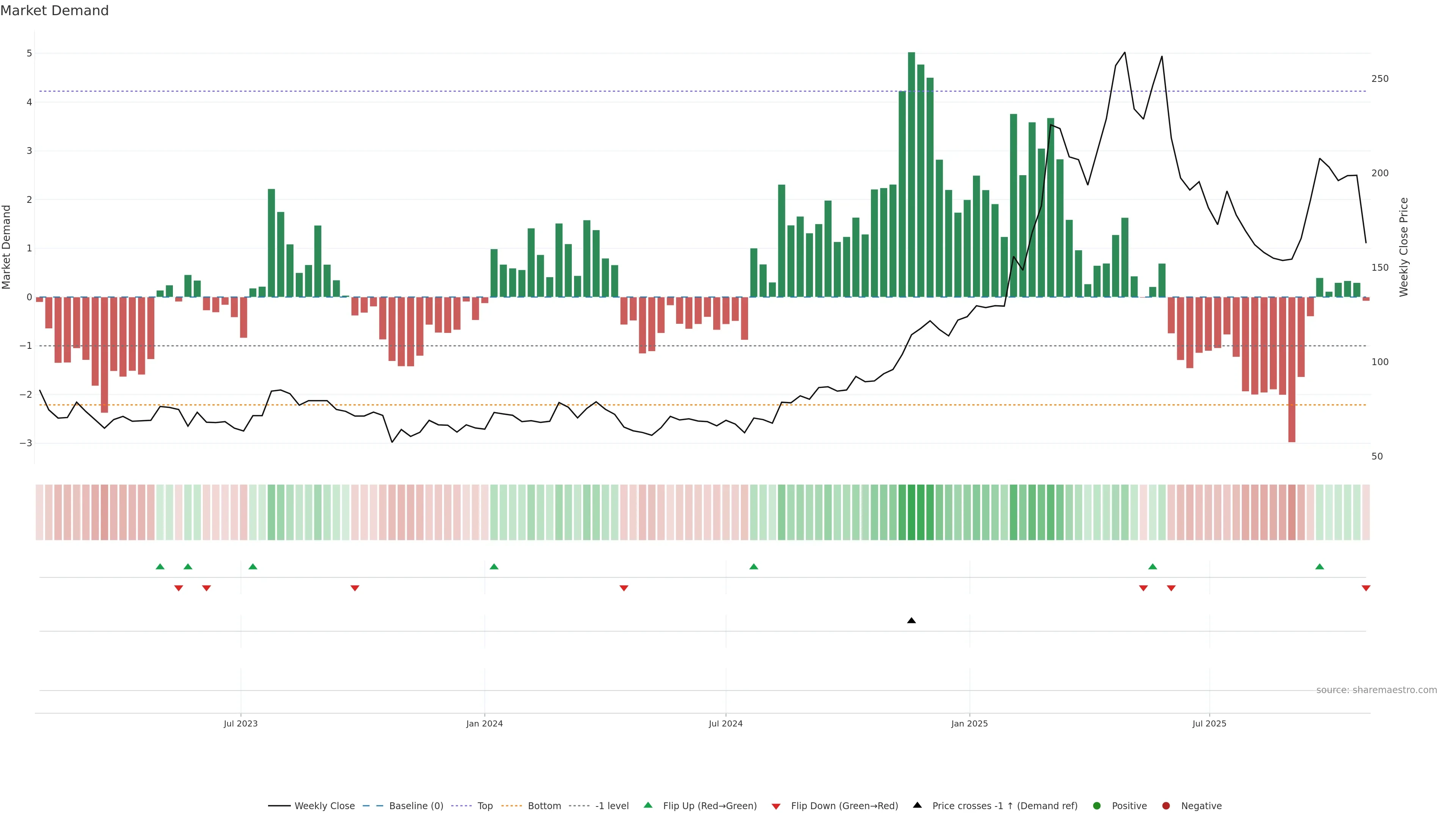
Task: Click the Jul 2023 axis label
Action: click(240, 723)
